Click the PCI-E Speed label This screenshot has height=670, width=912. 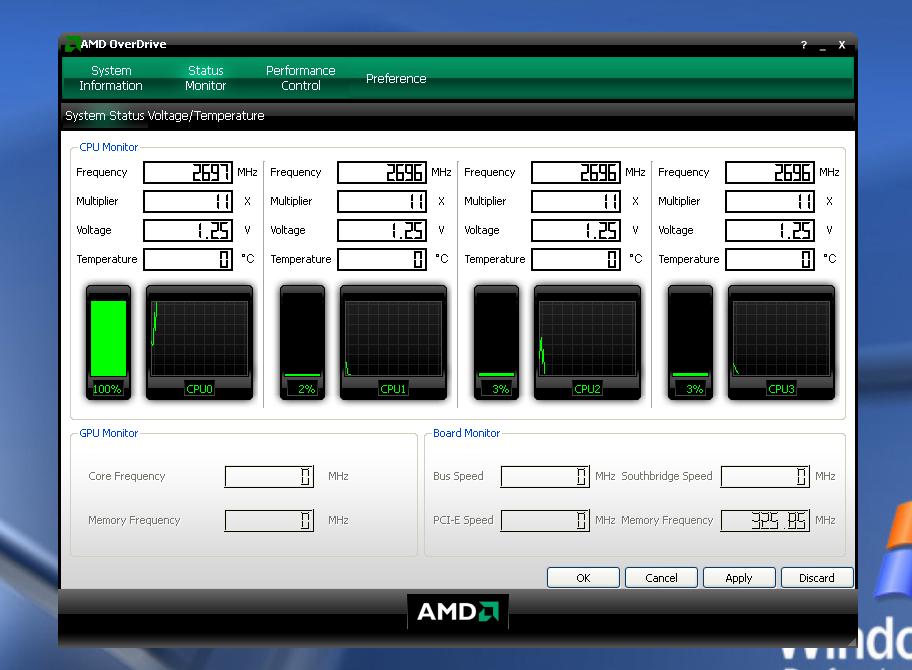click(x=463, y=521)
